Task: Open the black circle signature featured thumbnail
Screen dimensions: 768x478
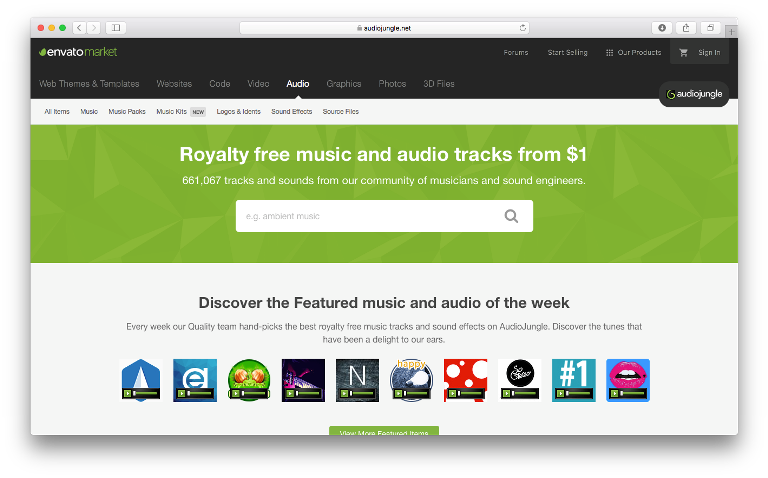Action: tap(520, 380)
